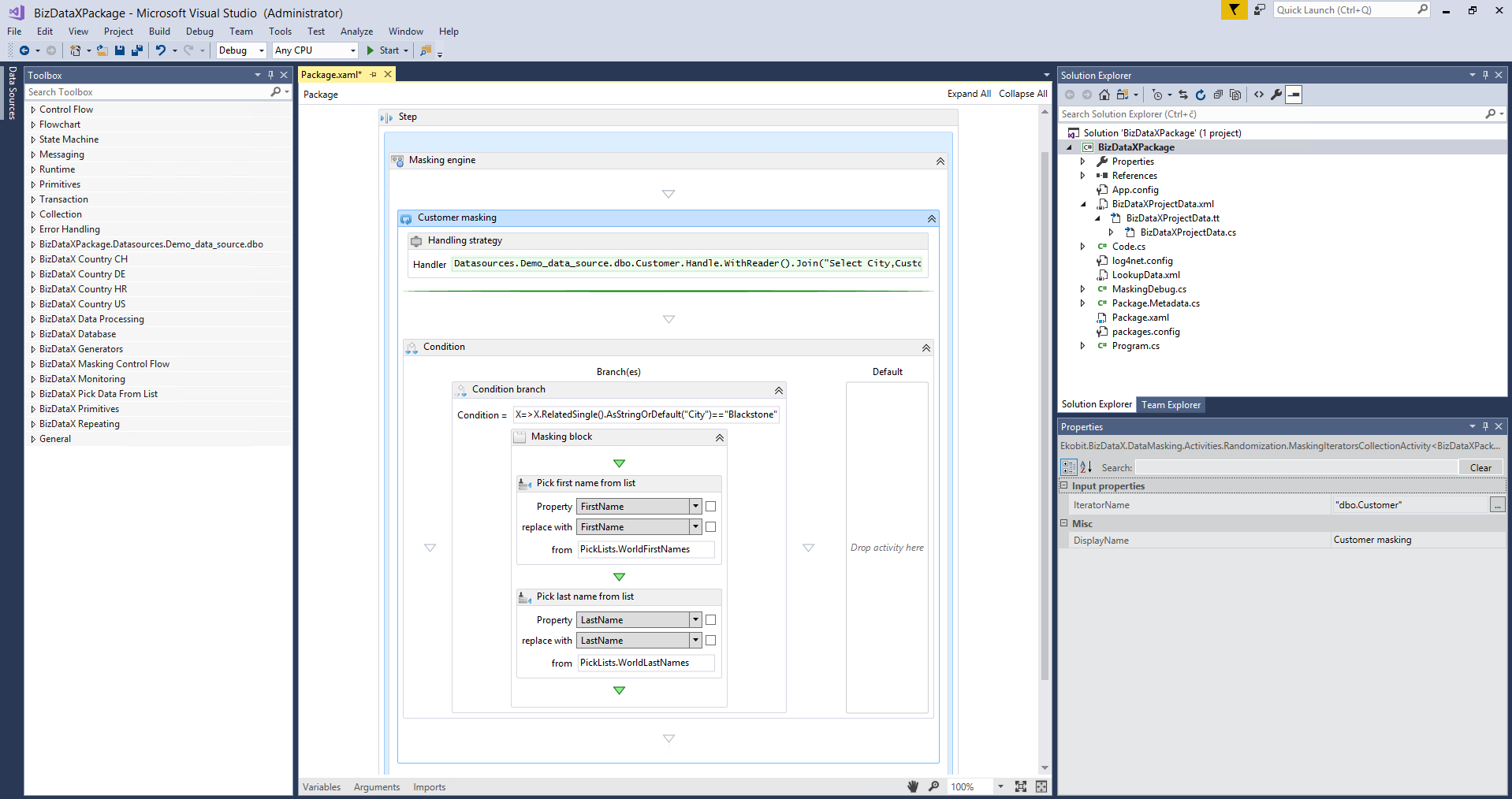Open the Tools menu
This screenshot has height=799, width=1512.
click(x=280, y=32)
